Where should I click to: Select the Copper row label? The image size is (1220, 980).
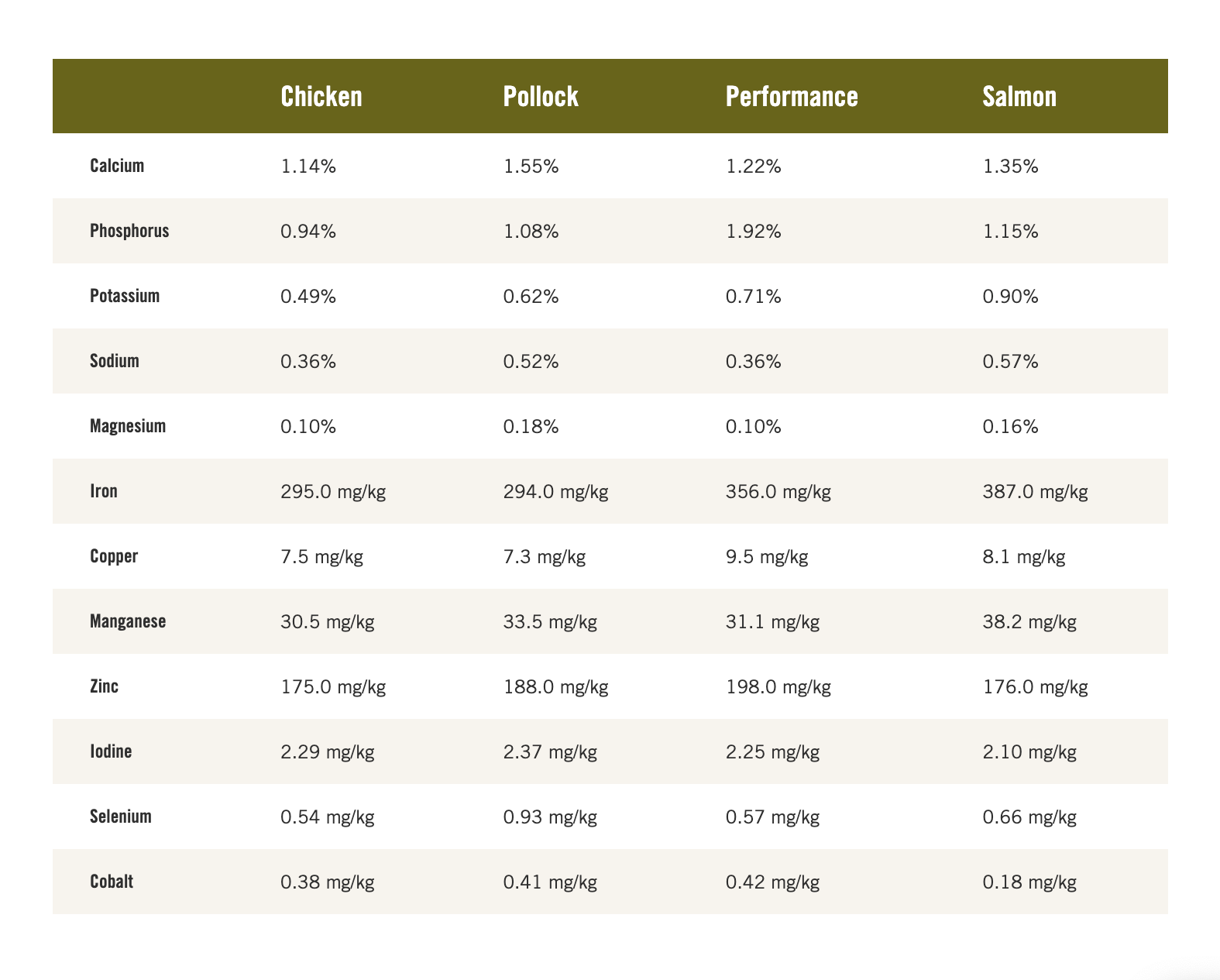coord(114,556)
